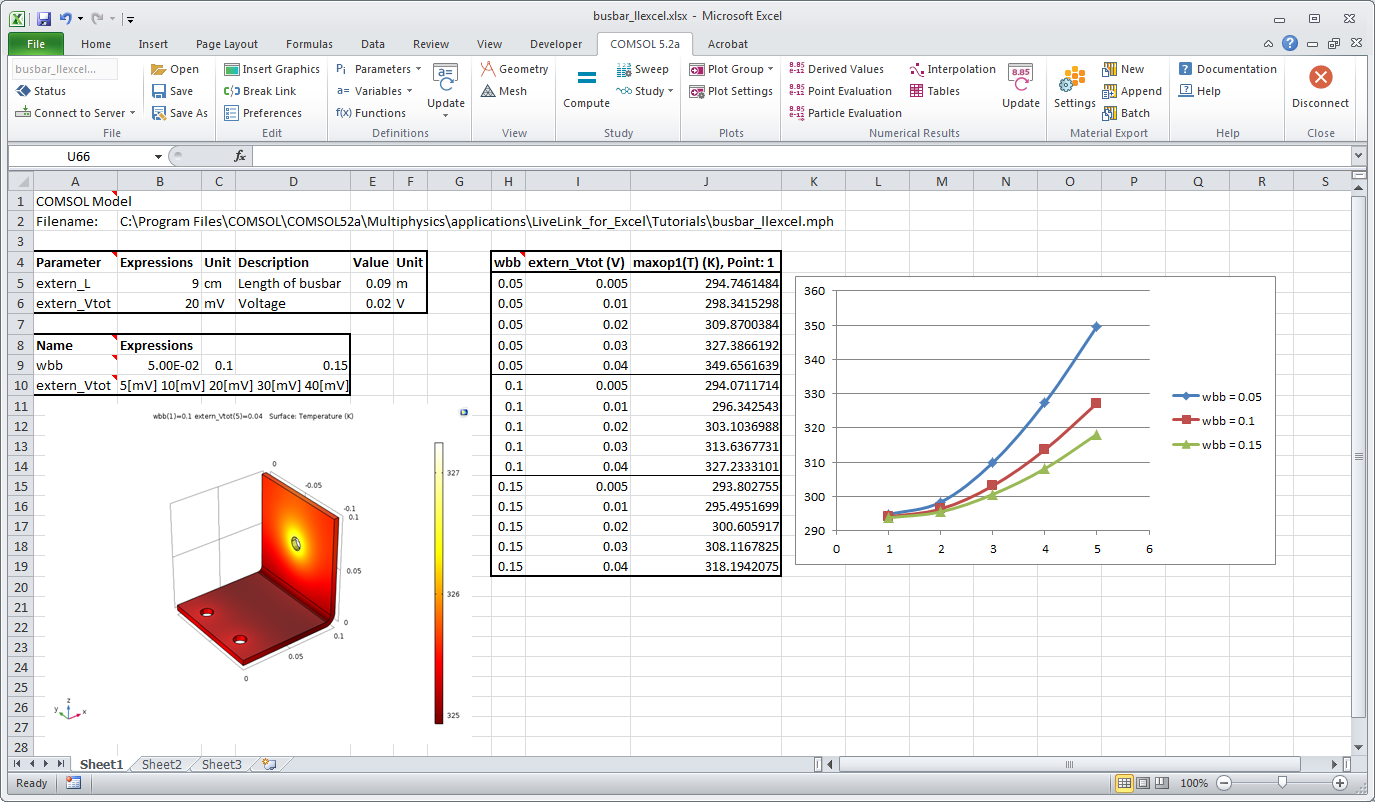Viewport: 1375px width, 802px height.
Task: Click Disconnect to close the connection
Action: pos(1320,87)
